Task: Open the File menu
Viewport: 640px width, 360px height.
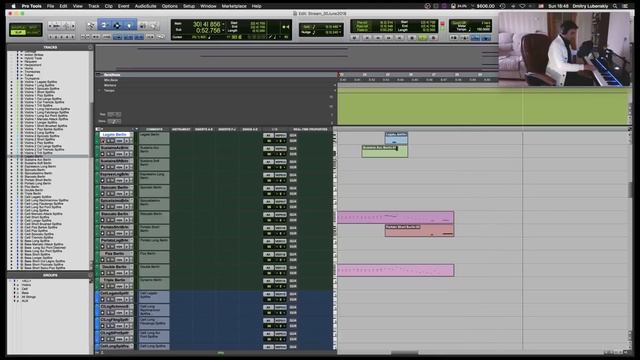Action: pos(50,6)
